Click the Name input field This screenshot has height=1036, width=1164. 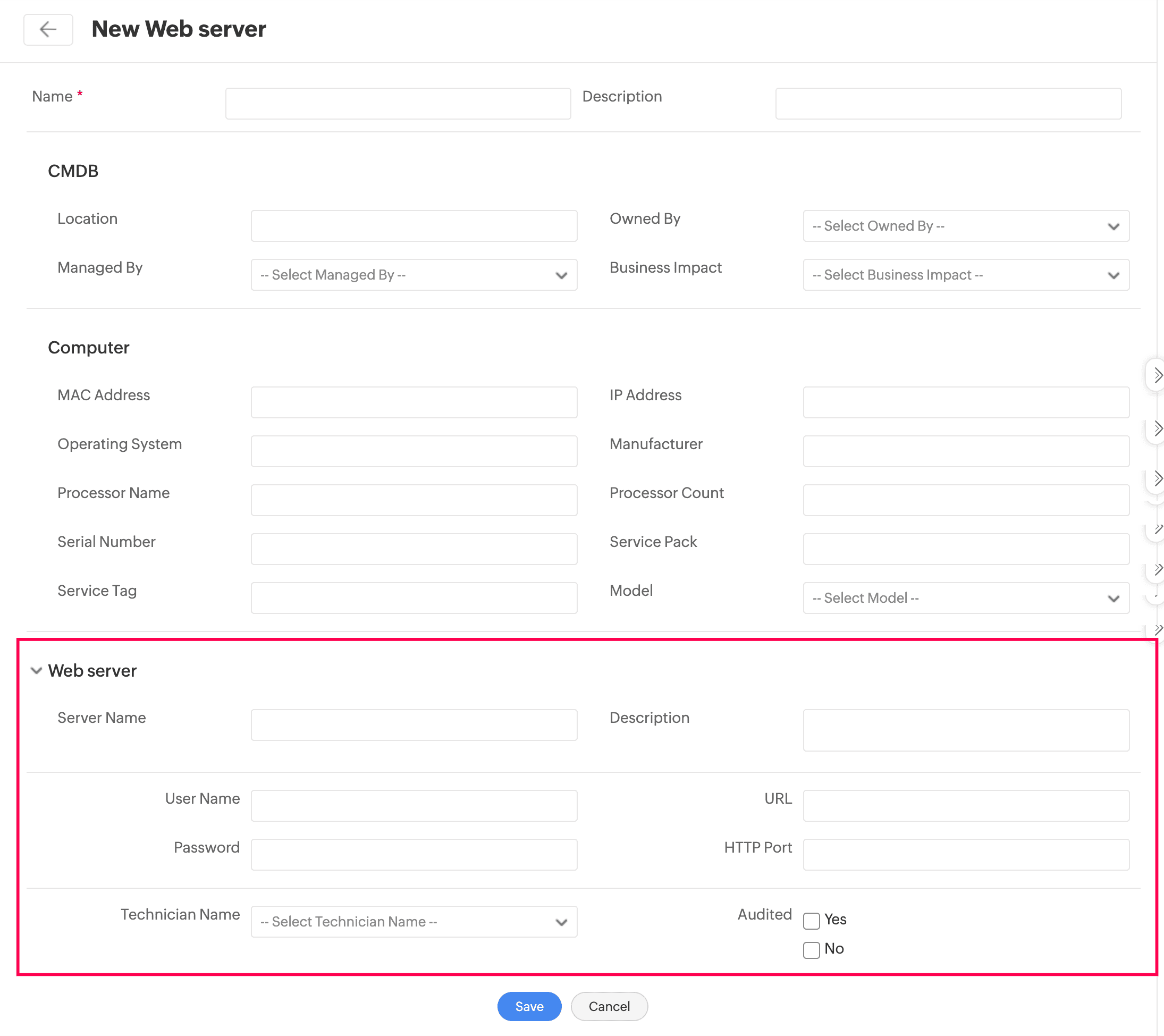coord(398,104)
